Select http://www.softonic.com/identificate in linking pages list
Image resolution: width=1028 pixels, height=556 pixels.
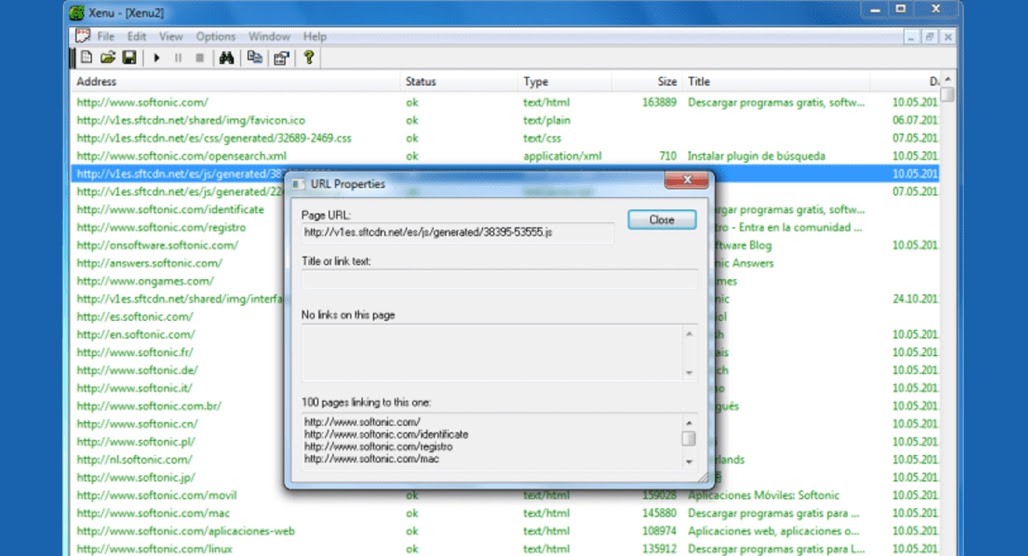[386, 434]
